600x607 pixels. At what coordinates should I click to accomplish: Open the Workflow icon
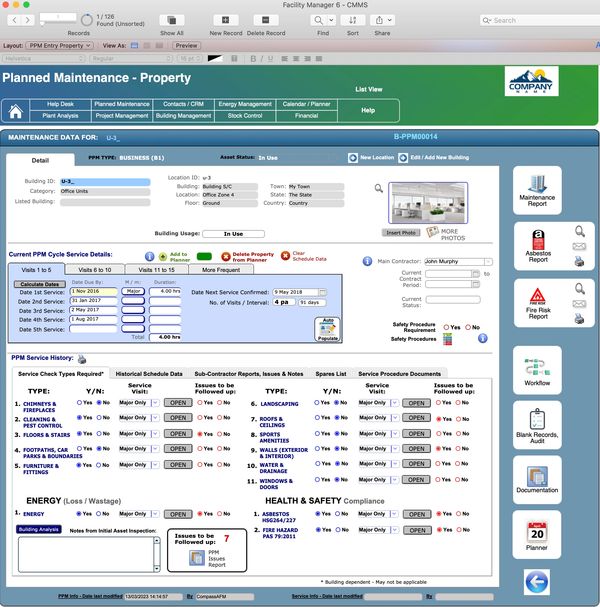pyautogui.click(x=537, y=372)
